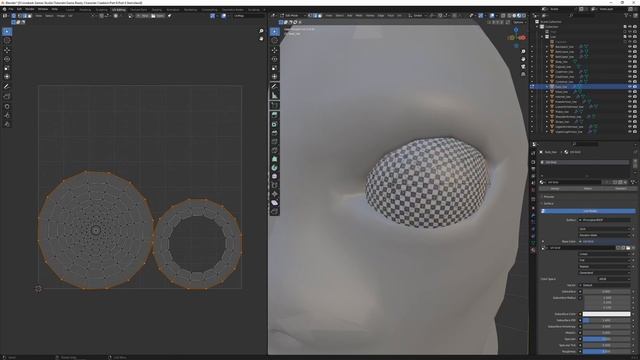Switch to the Layout workspace tab

pyautogui.click(x=70, y=9)
